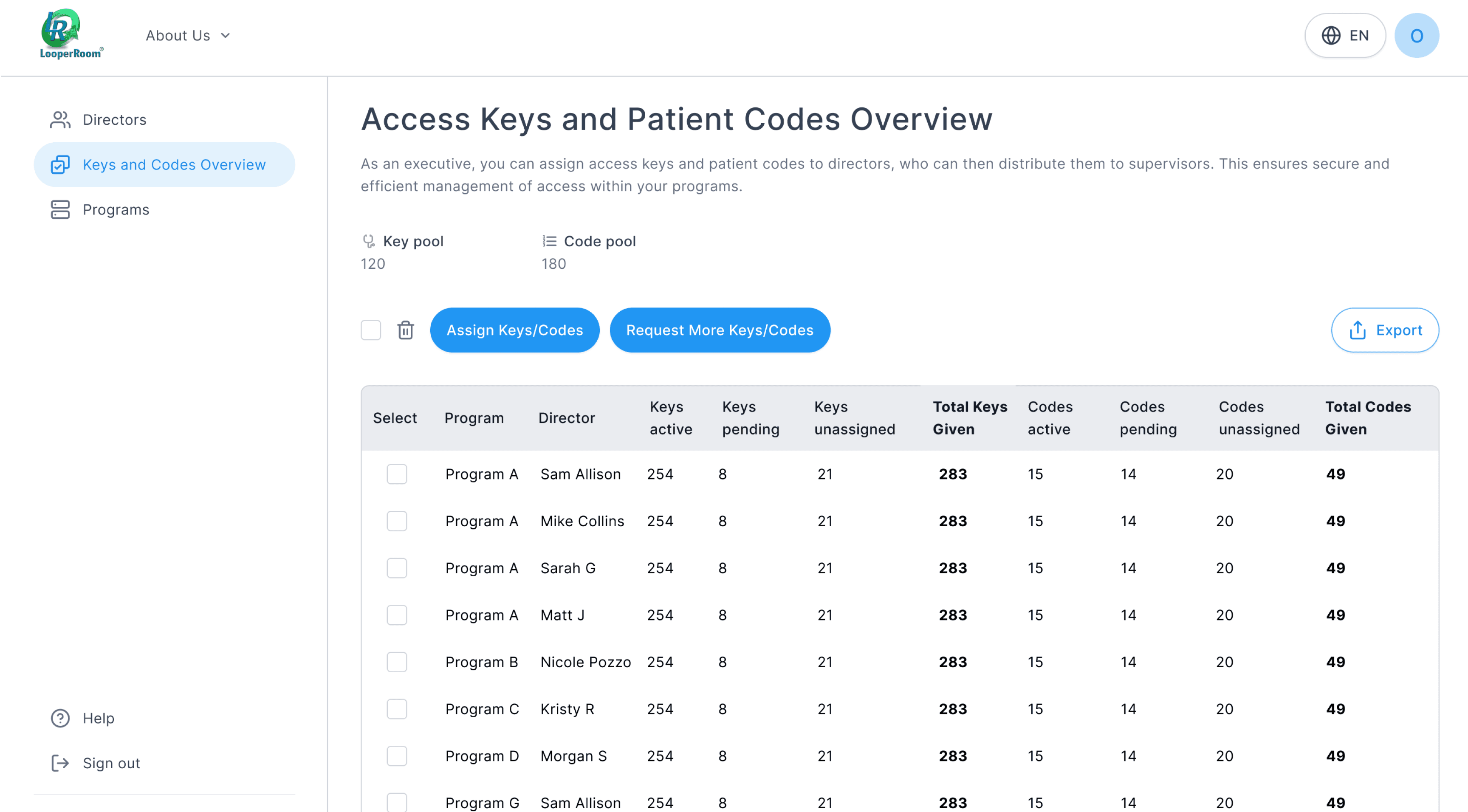This screenshot has height=812, width=1468.
Task: Click the Program D cell
Action: click(x=482, y=756)
